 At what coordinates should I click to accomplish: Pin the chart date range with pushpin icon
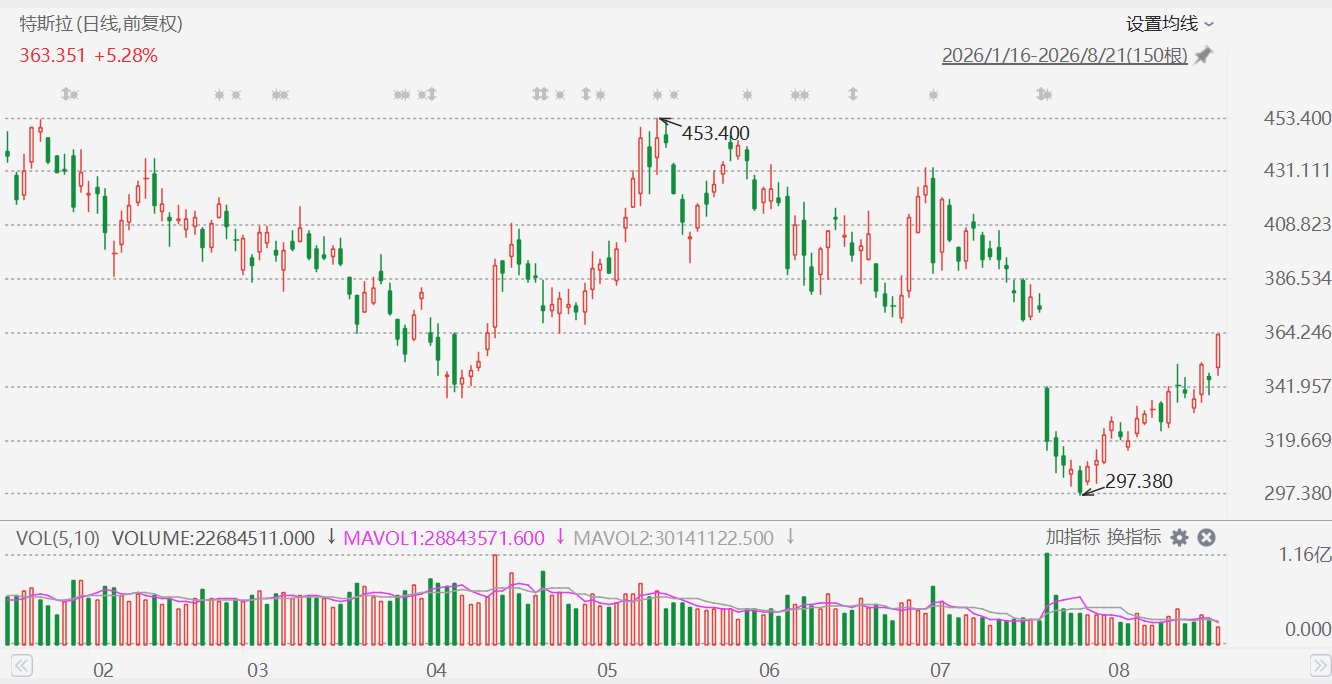coord(1203,55)
